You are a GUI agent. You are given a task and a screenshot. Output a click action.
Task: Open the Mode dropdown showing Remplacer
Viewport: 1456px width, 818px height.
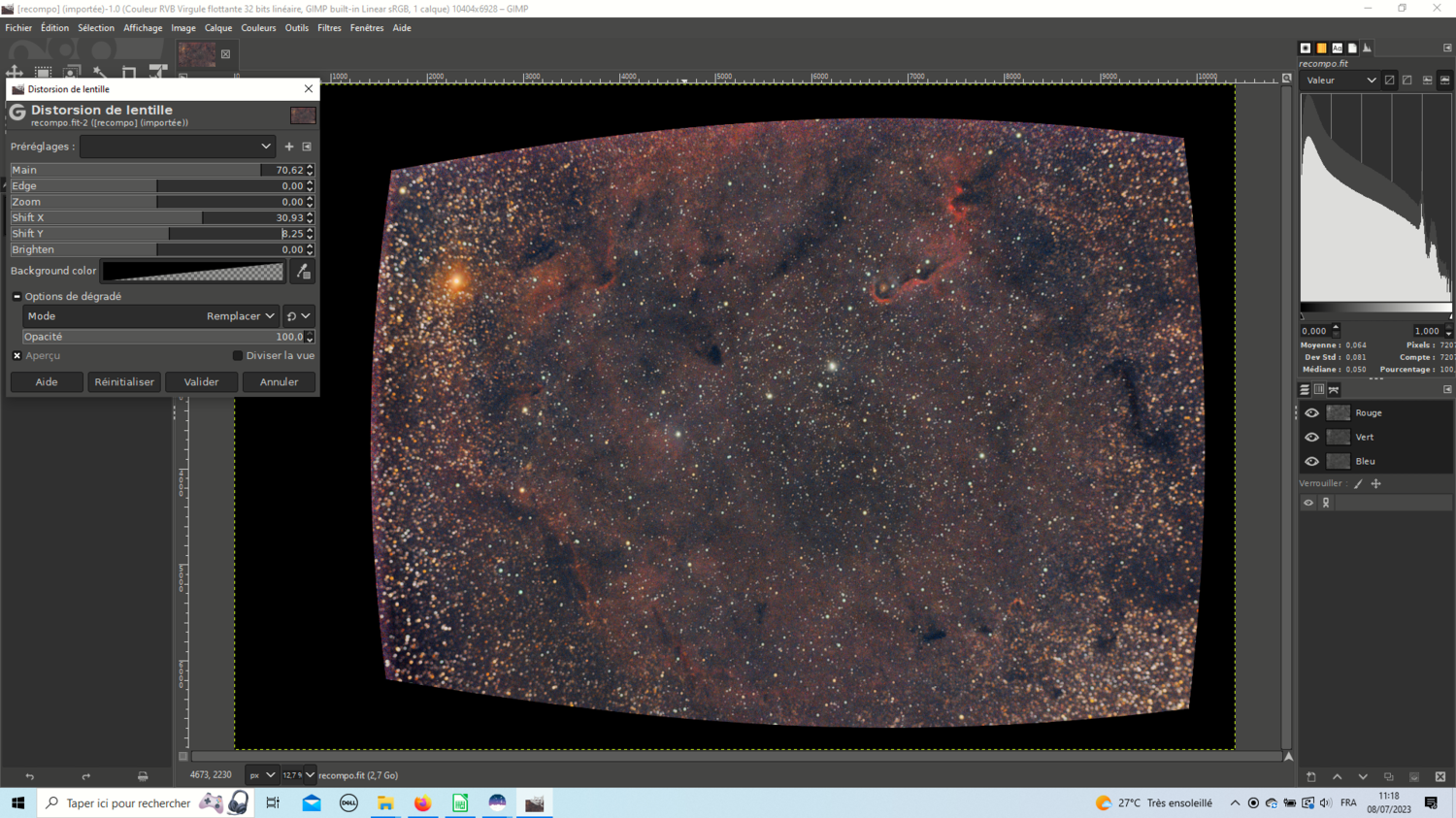point(239,315)
